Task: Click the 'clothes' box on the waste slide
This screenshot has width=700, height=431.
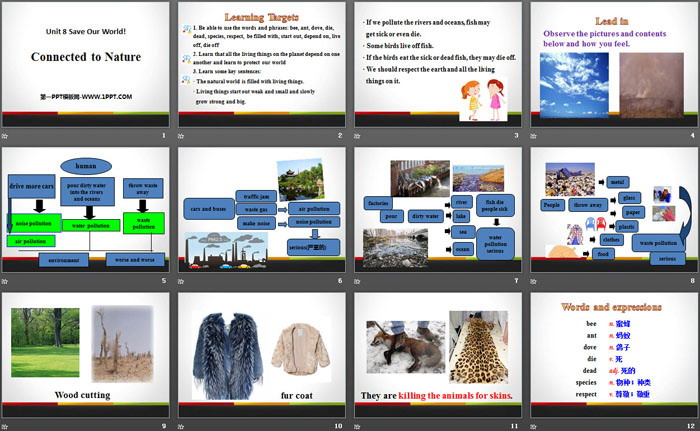Action: pyautogui.click(x=613, y=239)
